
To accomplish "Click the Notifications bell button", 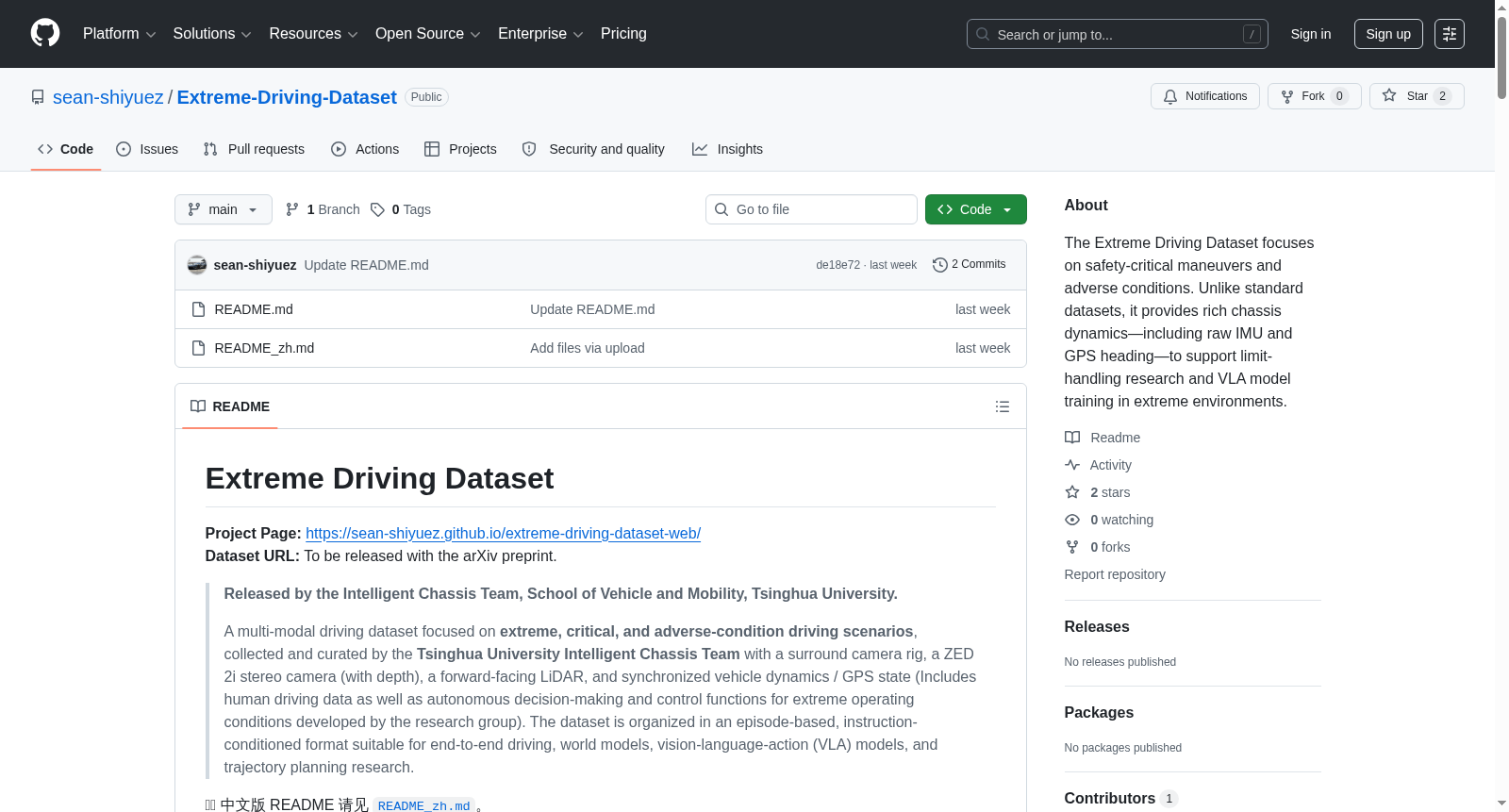I will point(1204,96).
